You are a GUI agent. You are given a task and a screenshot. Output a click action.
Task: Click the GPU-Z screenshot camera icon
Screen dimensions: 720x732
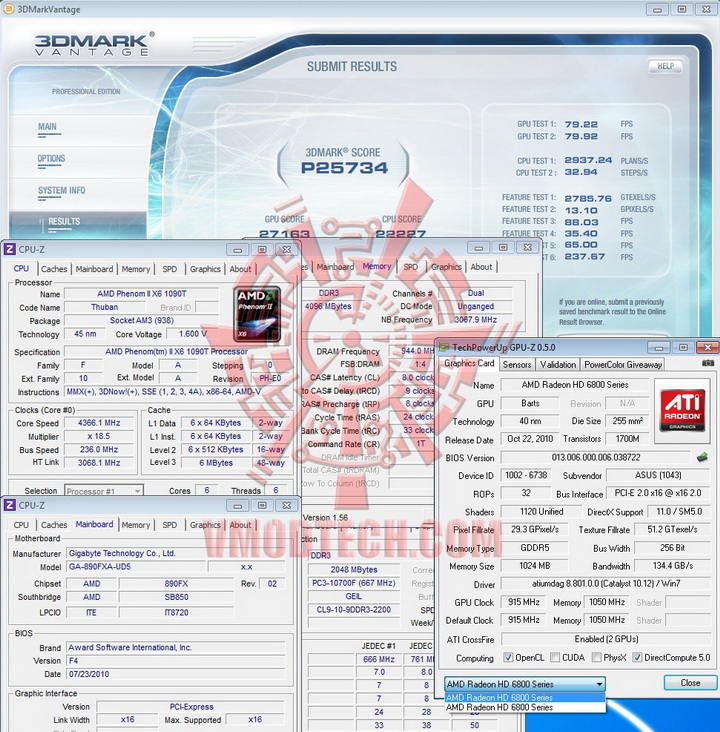click(707, 363)
